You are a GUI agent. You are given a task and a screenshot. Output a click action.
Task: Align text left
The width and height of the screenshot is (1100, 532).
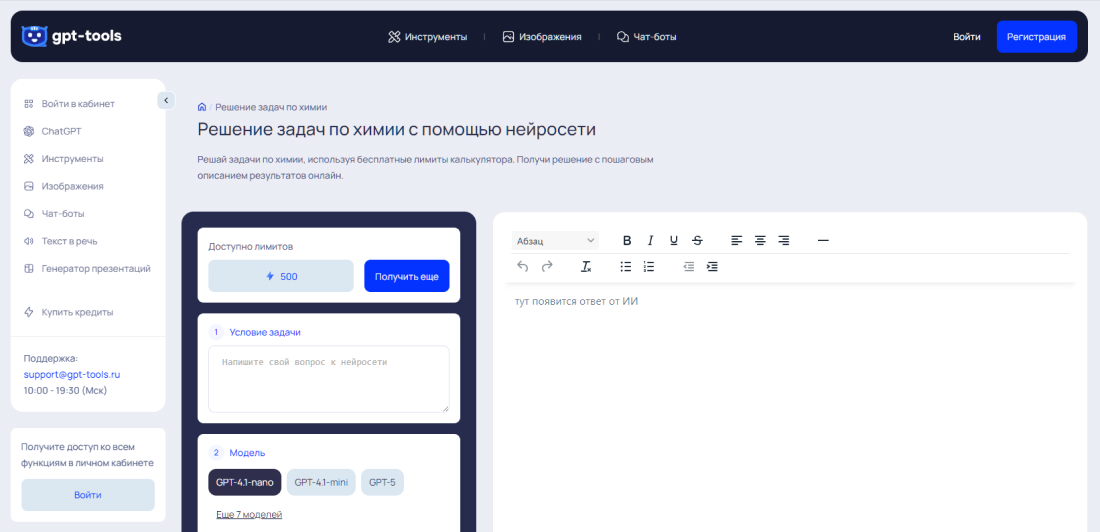[736, 241]
